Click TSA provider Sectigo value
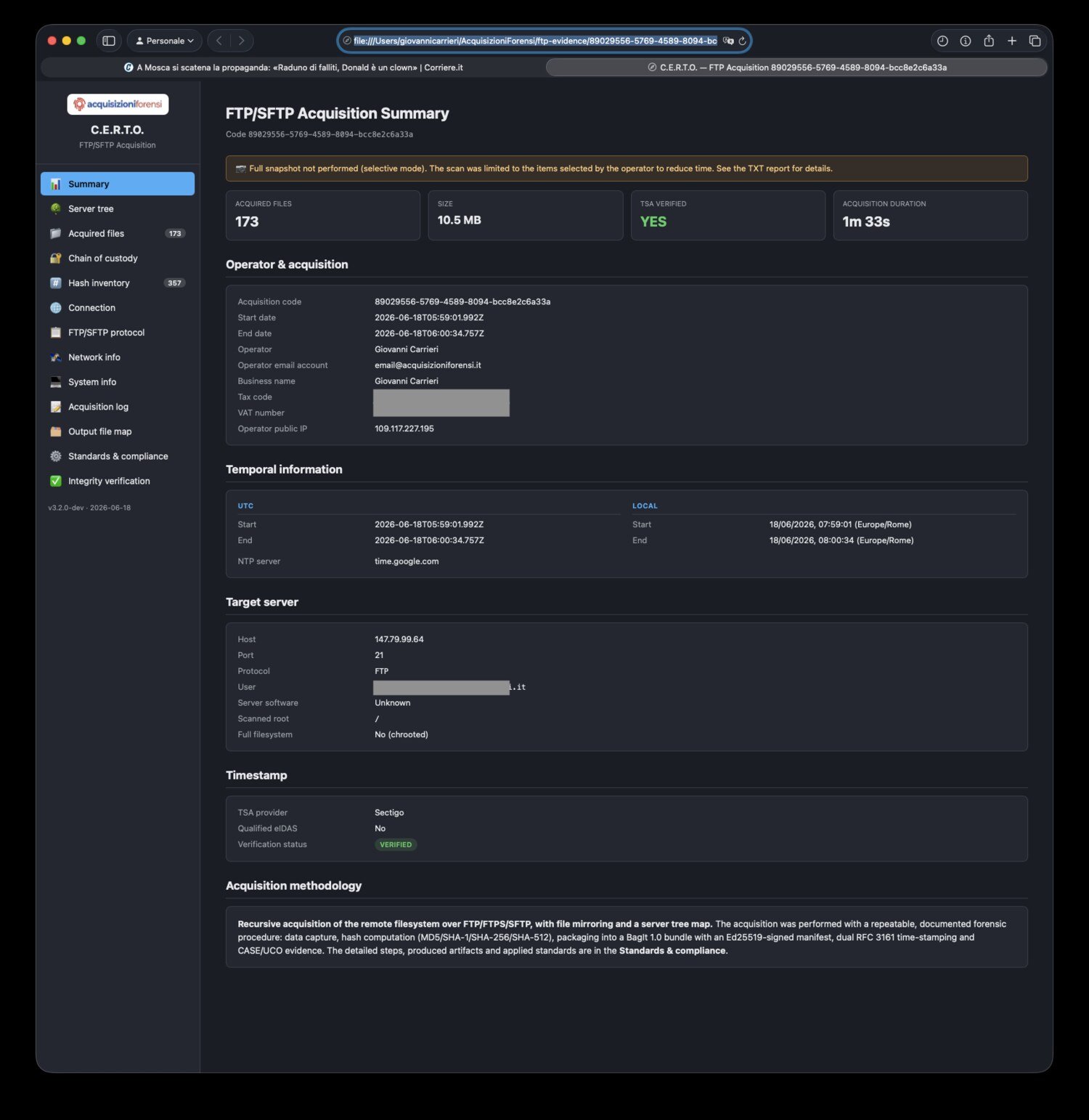The width and height of the screenshot is (1089, 1120). pos(389,812)
